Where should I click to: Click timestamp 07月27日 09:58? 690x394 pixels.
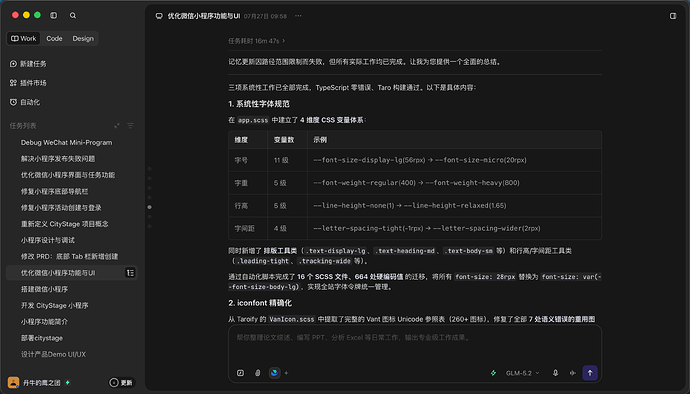pos(265,16)
